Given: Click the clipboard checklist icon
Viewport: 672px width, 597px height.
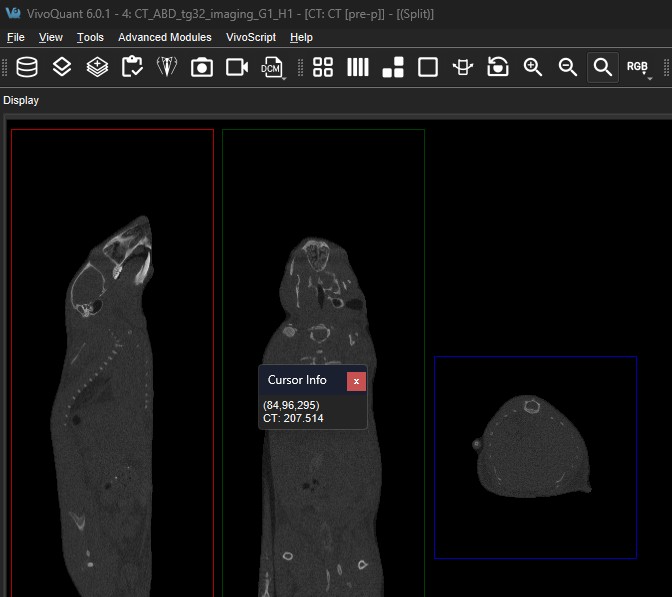Looking at the screenshot, I should coord(132,67).
